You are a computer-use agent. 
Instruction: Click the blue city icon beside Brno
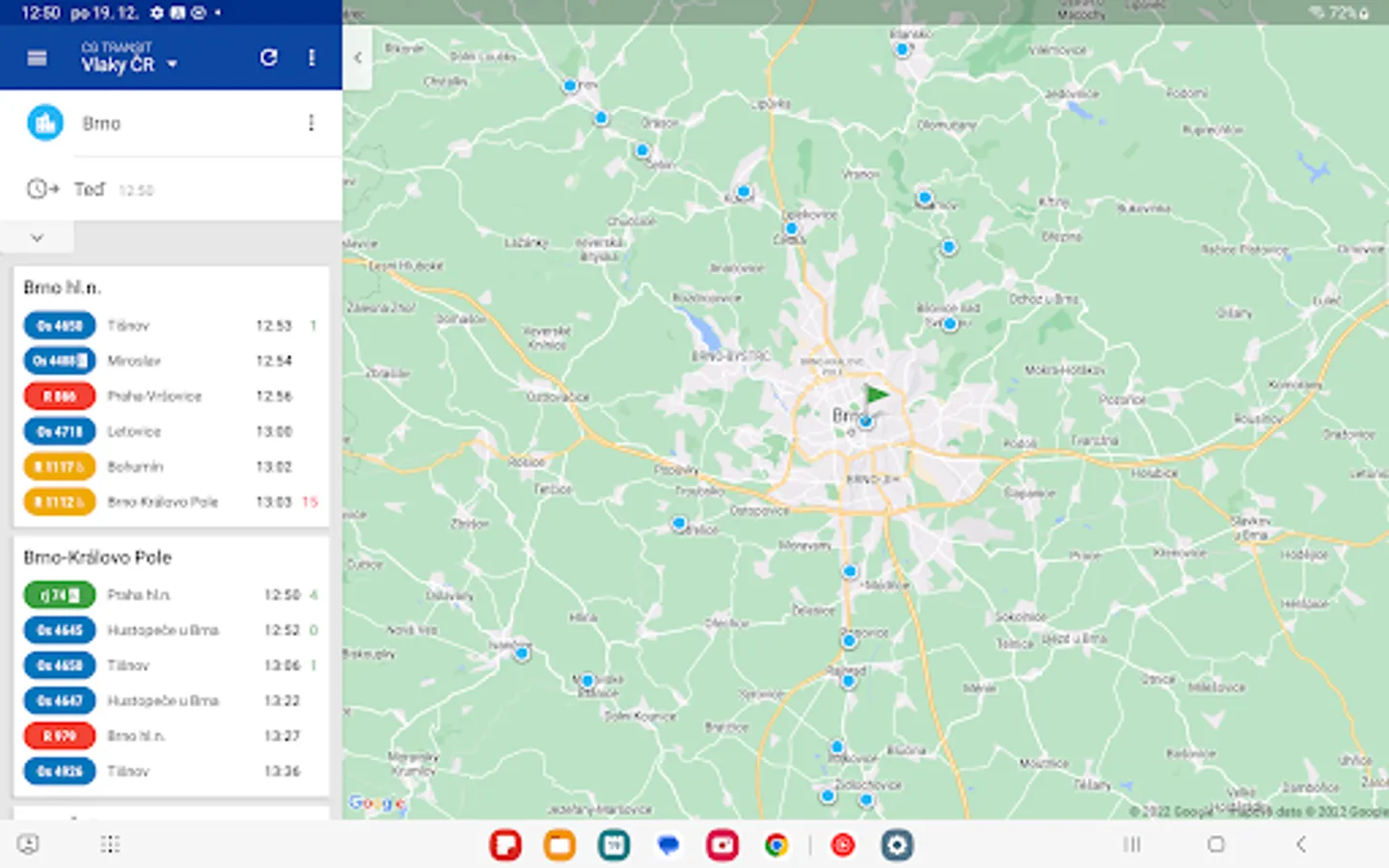click(44, 122)
